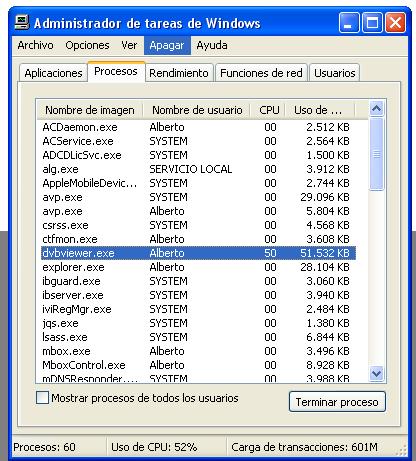Select the avp.exe process run by Alberto
The image size is (416, 461).
(198, 211)
